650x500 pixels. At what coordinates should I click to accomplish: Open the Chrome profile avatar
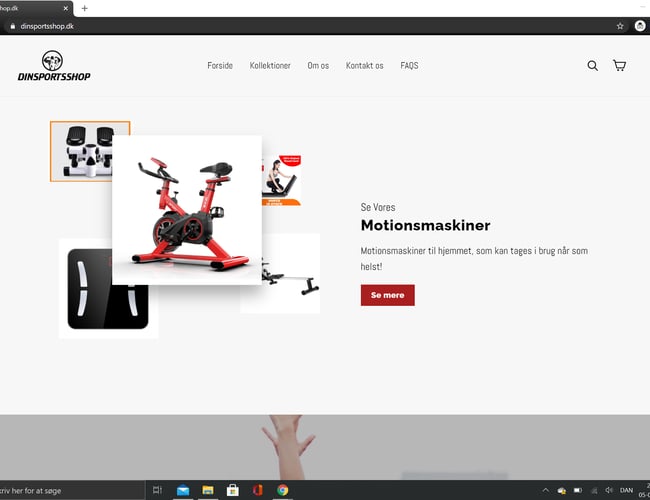pos(640,26)
